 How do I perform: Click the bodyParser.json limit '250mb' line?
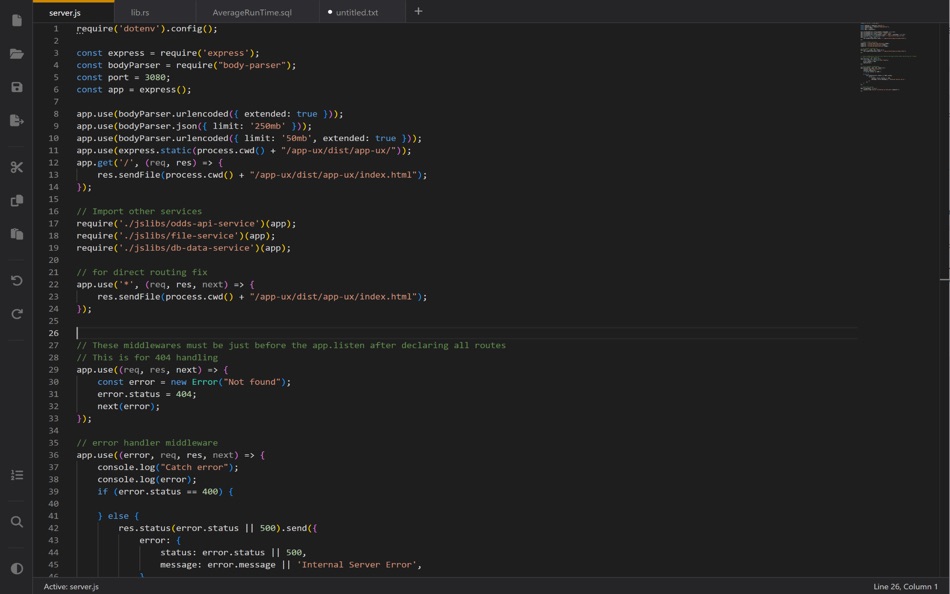(194, 126)
